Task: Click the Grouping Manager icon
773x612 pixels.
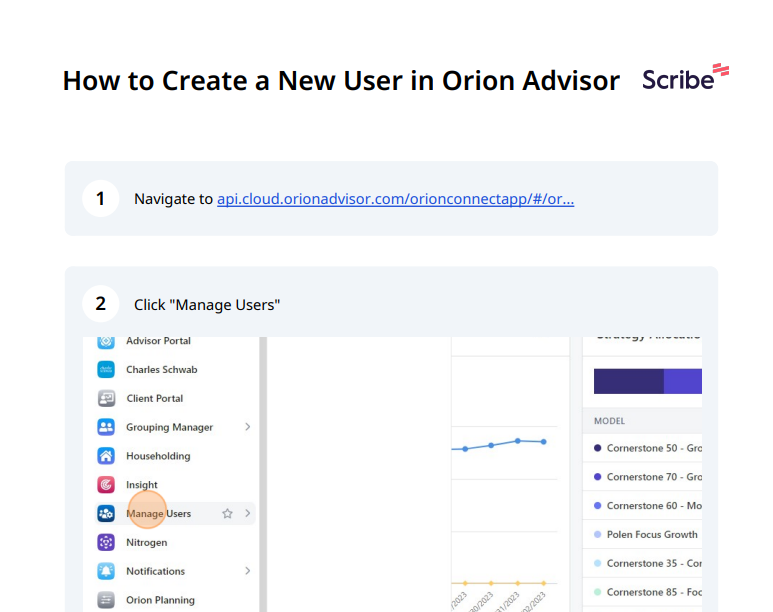Action: point(106,427)
